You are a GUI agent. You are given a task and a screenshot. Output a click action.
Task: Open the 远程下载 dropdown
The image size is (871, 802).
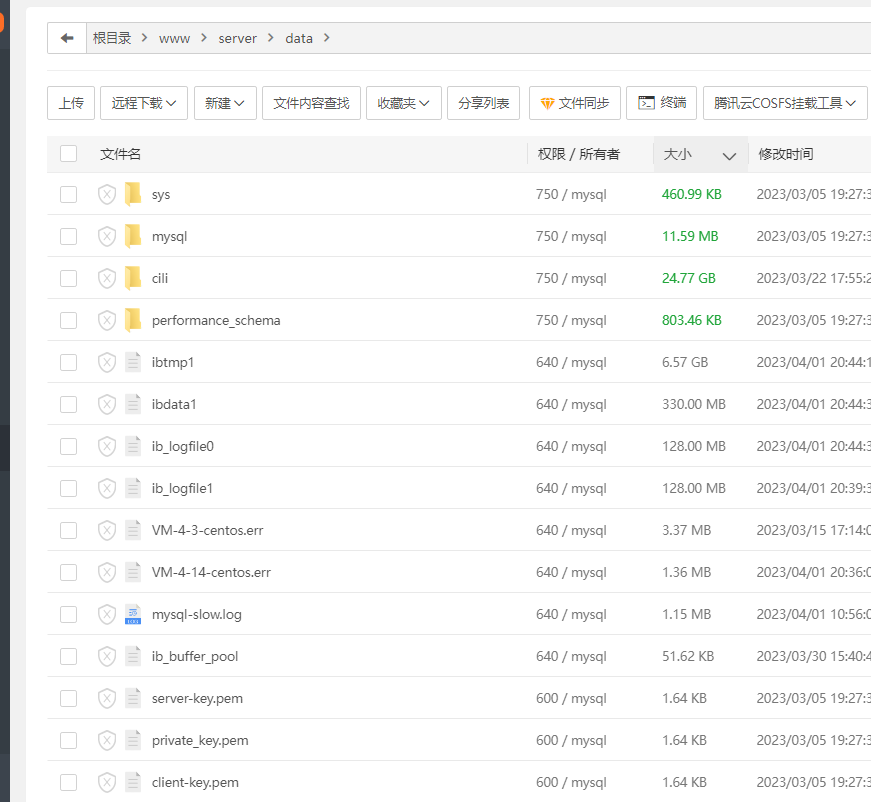tap(144, 103)
